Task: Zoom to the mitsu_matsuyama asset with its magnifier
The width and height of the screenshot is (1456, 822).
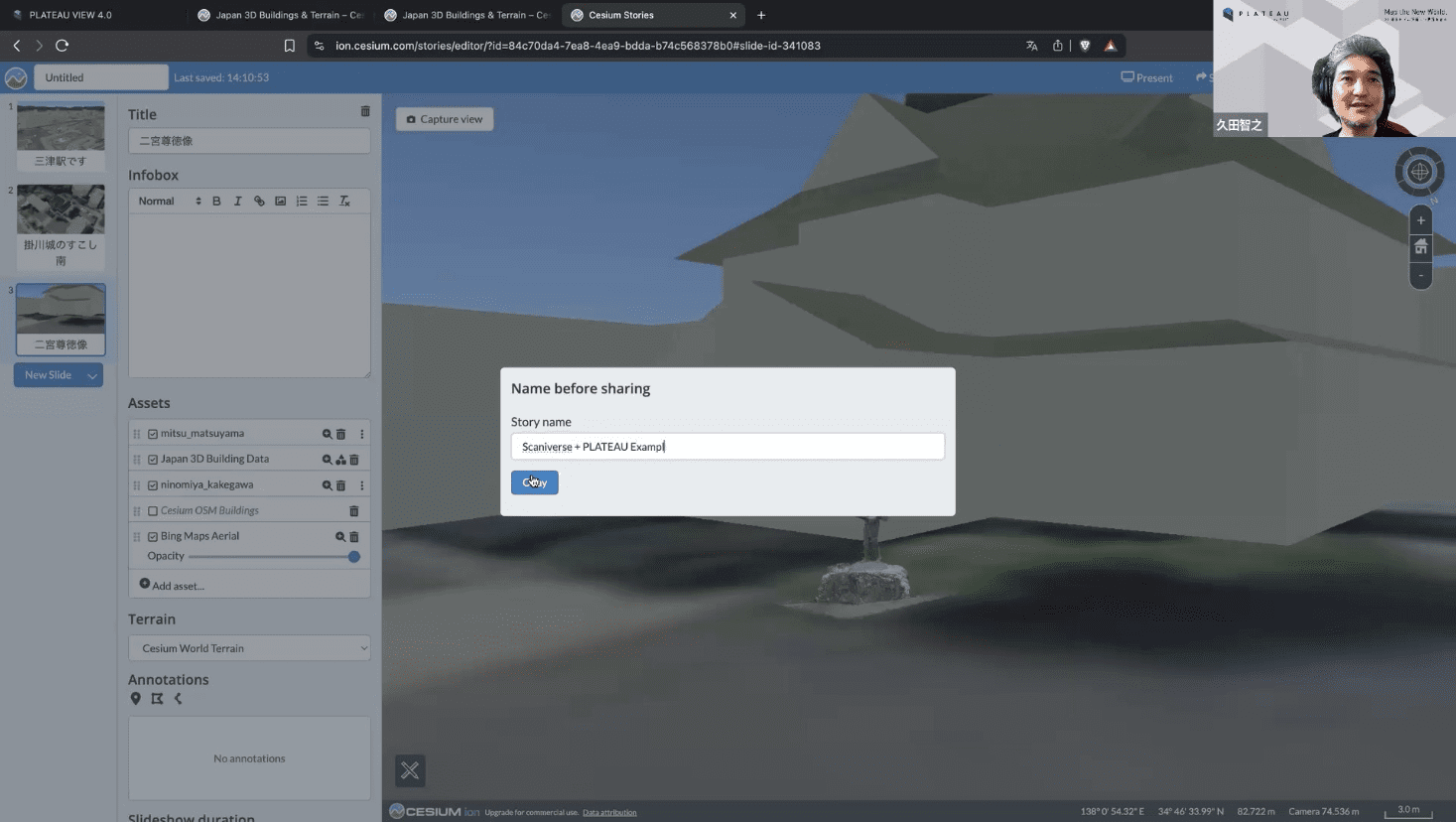Action: pyautogui.click(x=327, y=434)
